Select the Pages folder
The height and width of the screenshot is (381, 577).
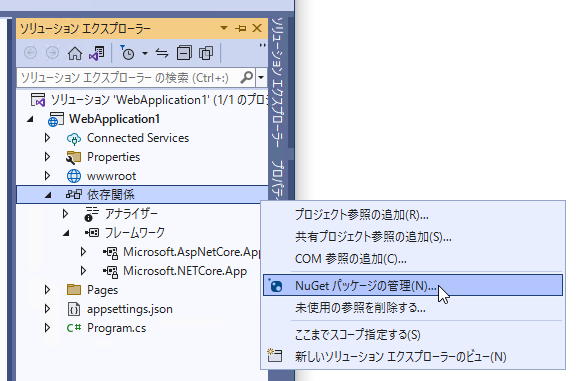[x=102, y=290]
